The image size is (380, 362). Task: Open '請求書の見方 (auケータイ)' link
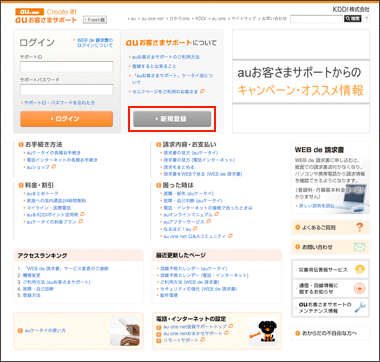(x=191, y=153)
